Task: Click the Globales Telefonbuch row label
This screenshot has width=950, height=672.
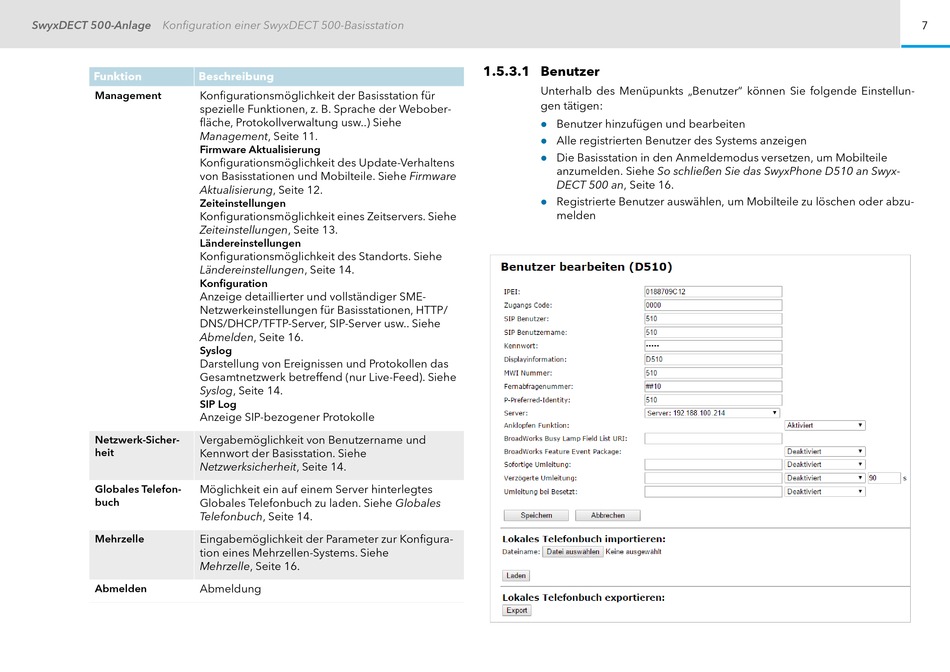Action: point(138,496)
